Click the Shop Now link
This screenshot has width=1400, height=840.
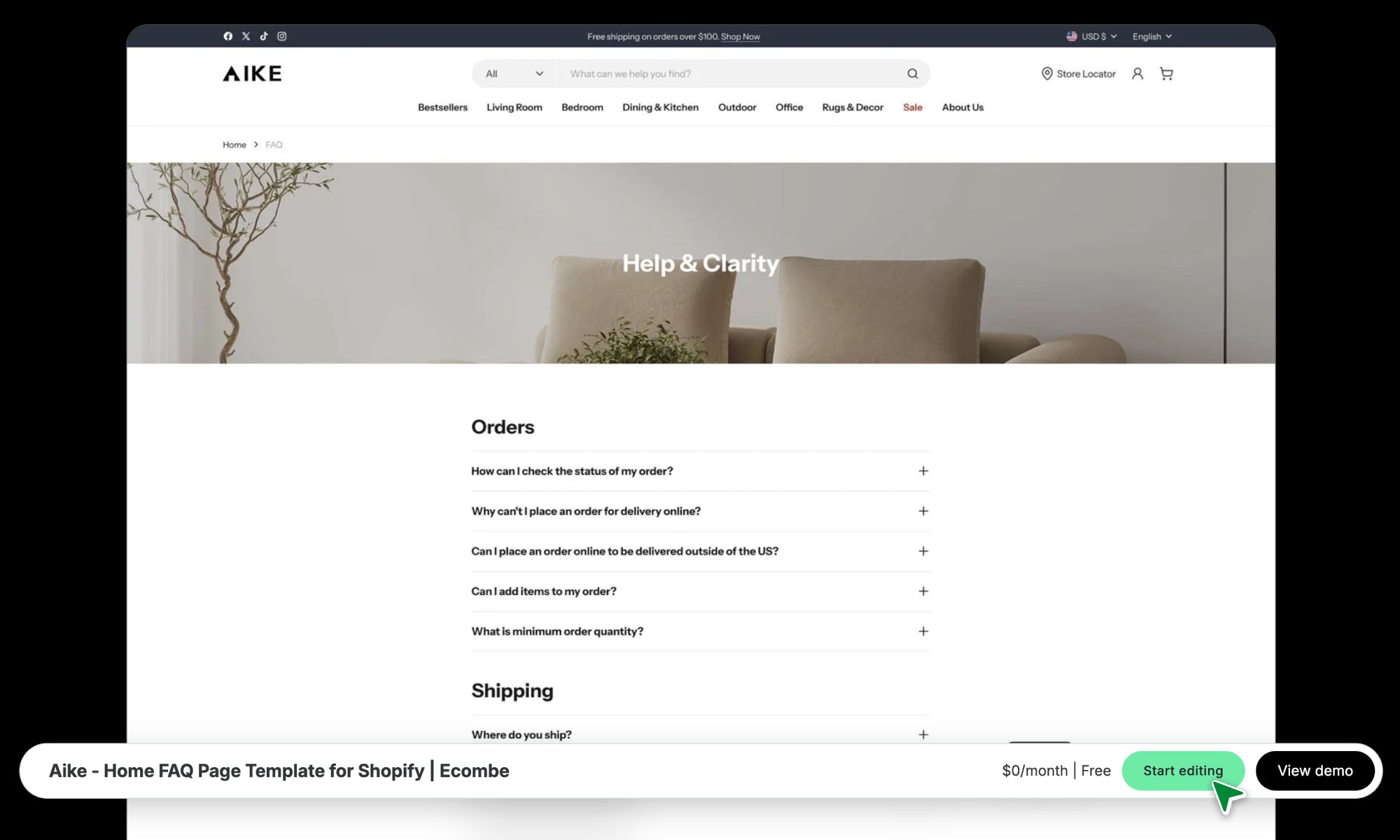click(x=740, y=36)
